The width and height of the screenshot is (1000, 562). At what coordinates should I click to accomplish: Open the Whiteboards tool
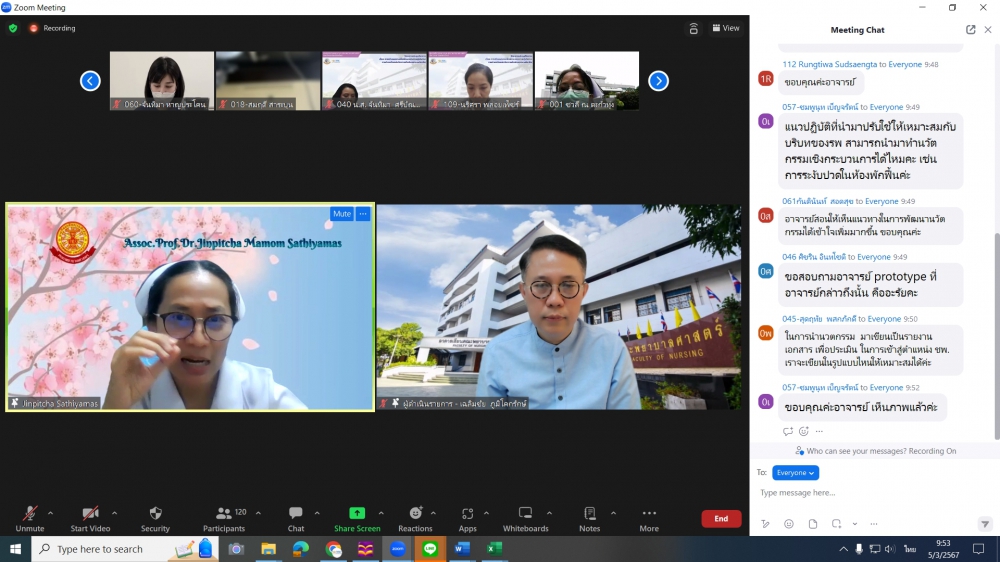point(525,517)
